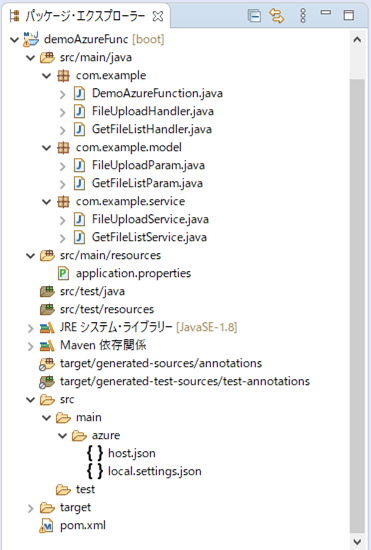The width and height of the screenshot is (371, 550).
Task: Minimize the Package Explorer view
Action: point(326,13)
